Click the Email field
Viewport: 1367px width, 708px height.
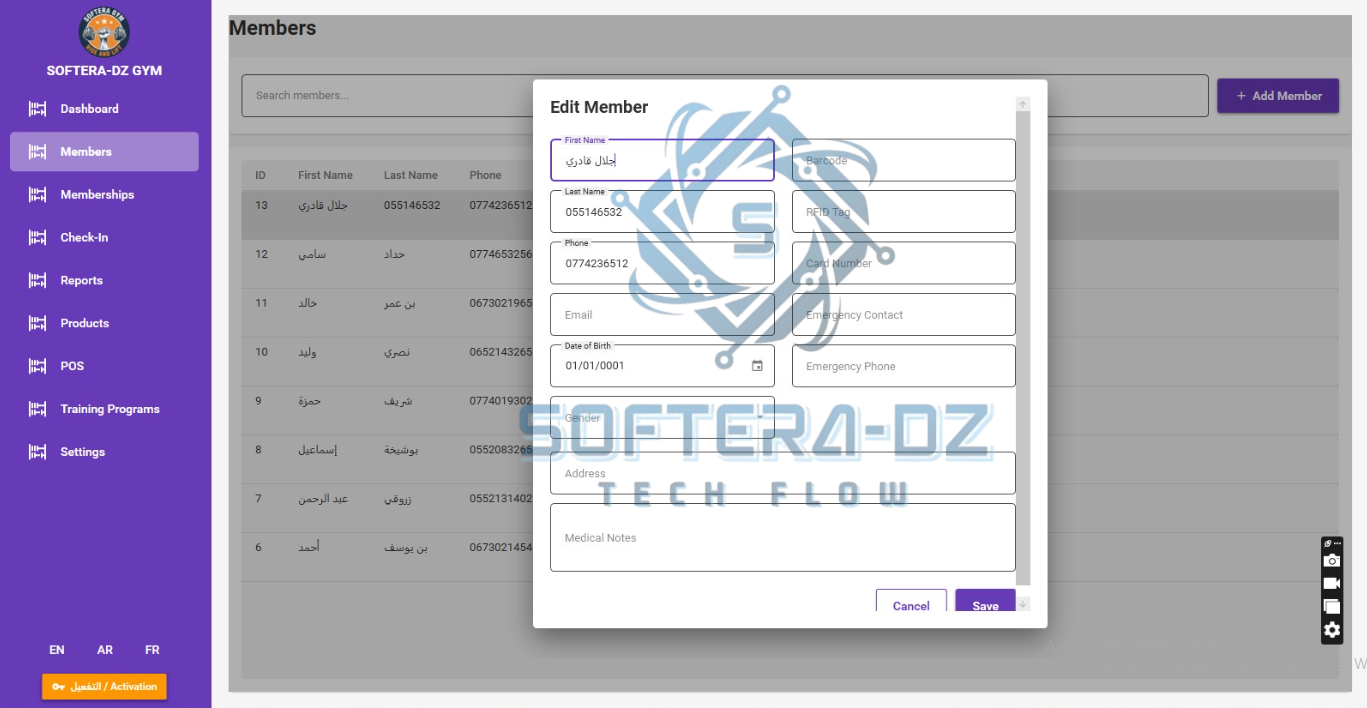(662, 314)
